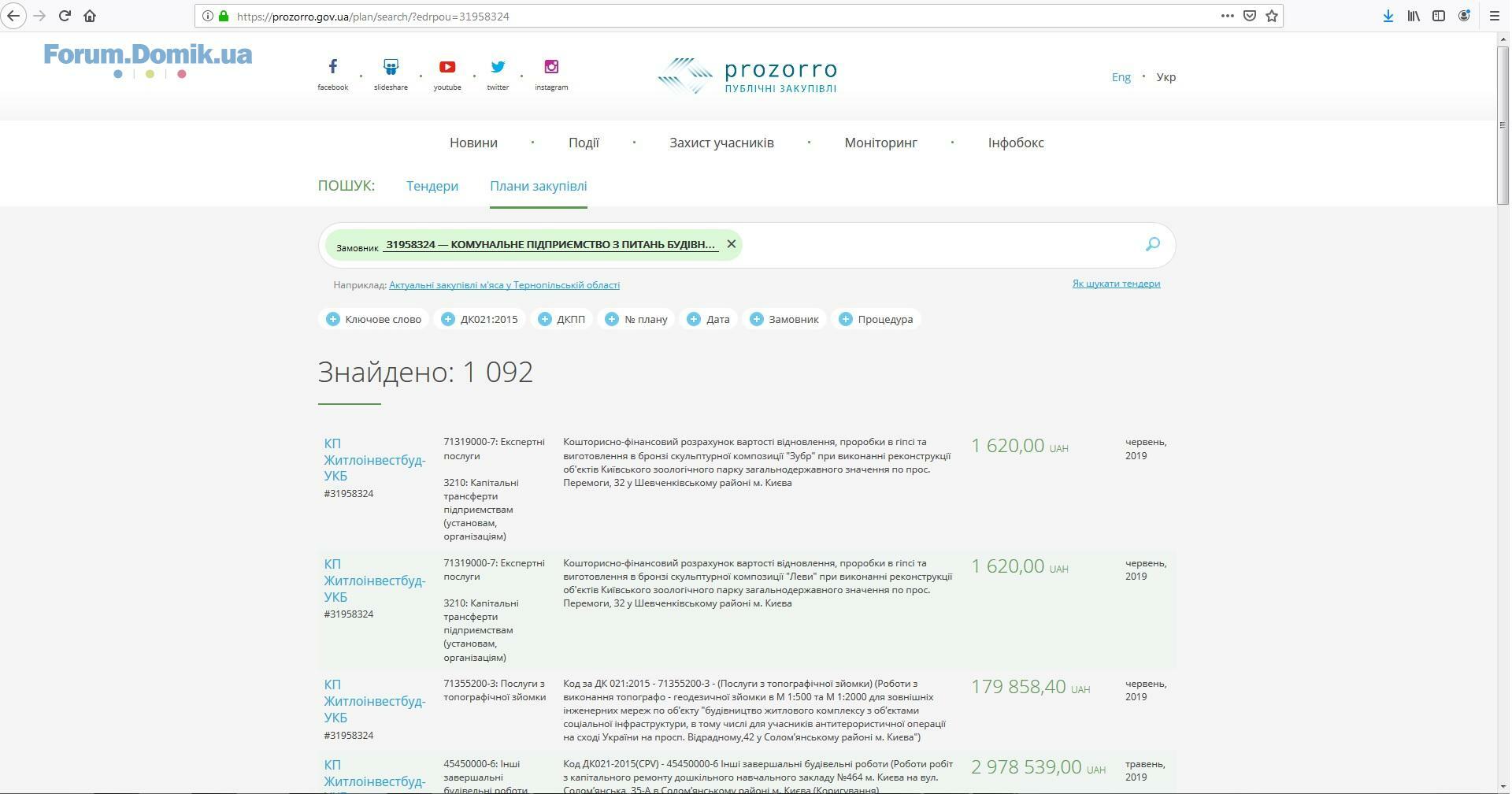
Task: Open page actions three-dot menu
Action: pos(1227,16)
